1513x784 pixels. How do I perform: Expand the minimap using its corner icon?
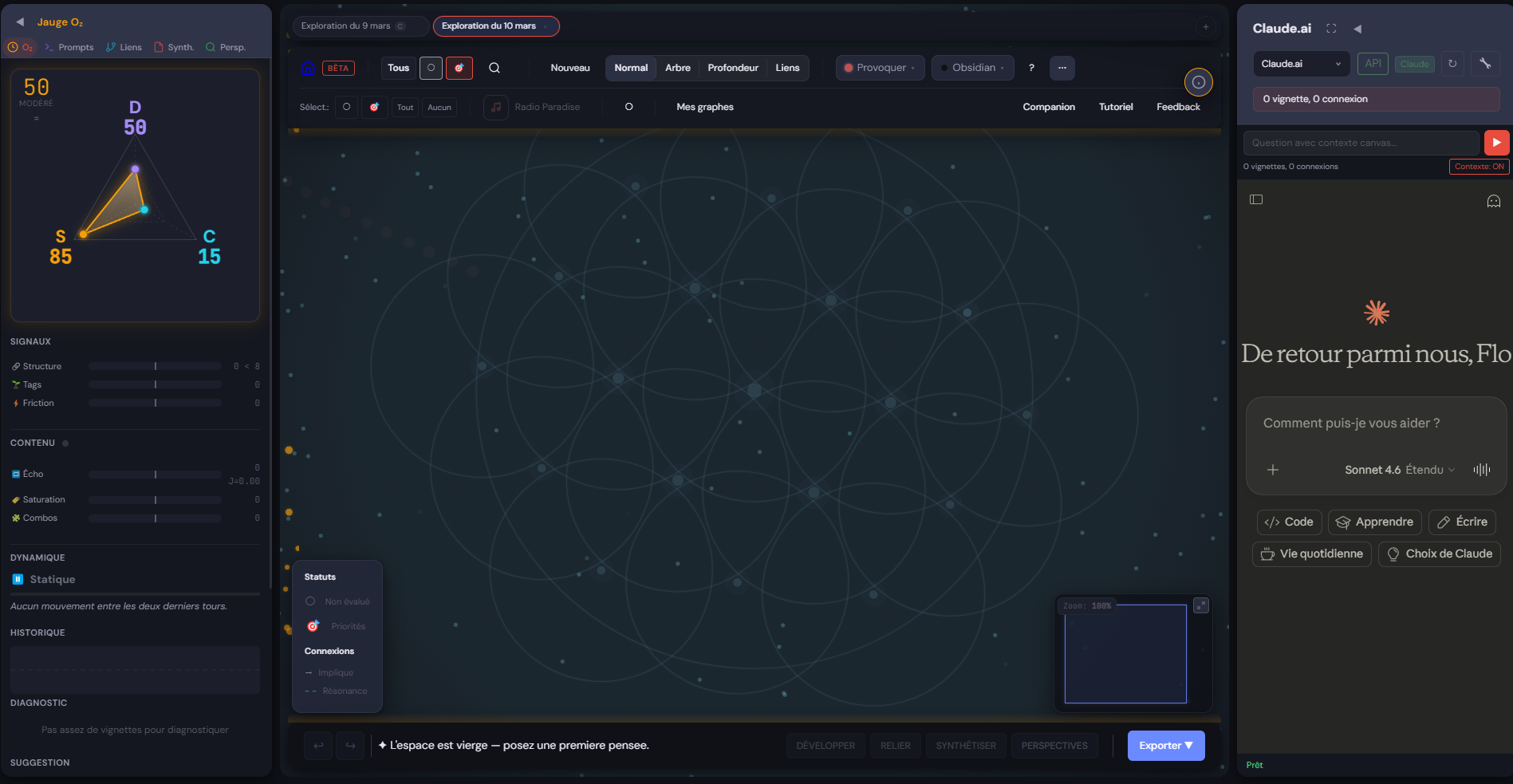(x=1200, y=605)
